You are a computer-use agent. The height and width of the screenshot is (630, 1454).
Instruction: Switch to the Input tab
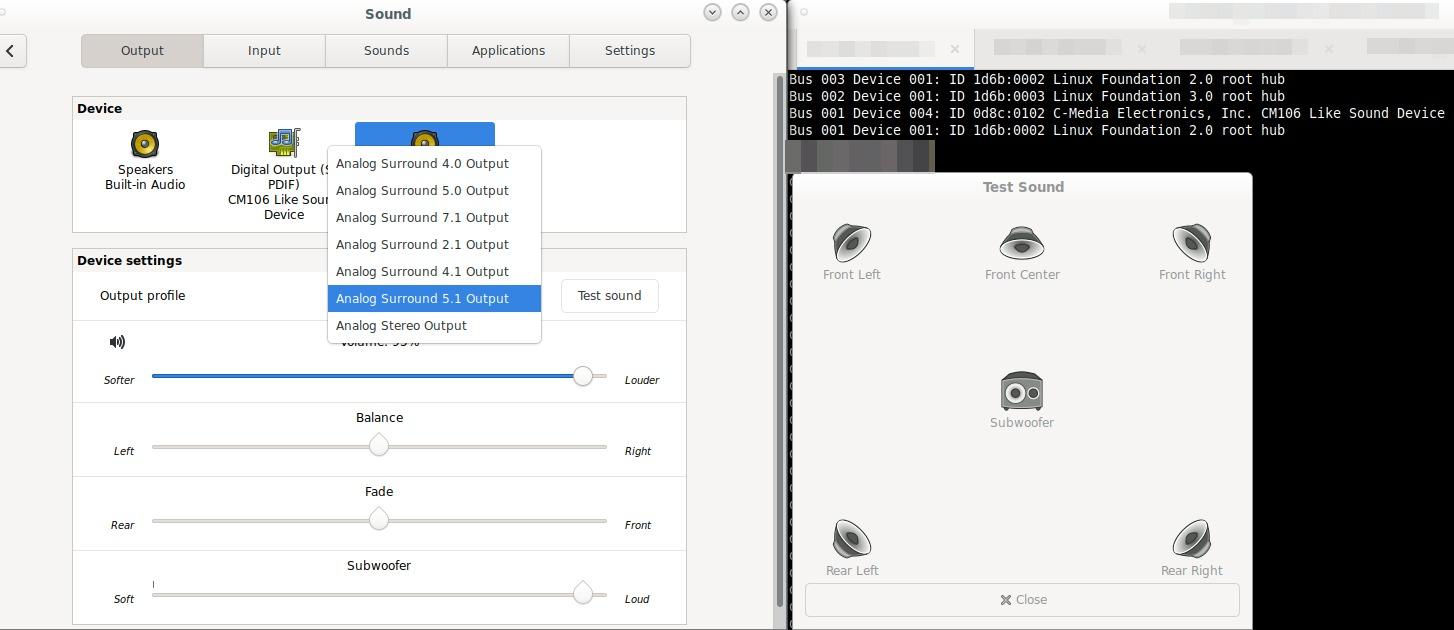pos(263,50)
